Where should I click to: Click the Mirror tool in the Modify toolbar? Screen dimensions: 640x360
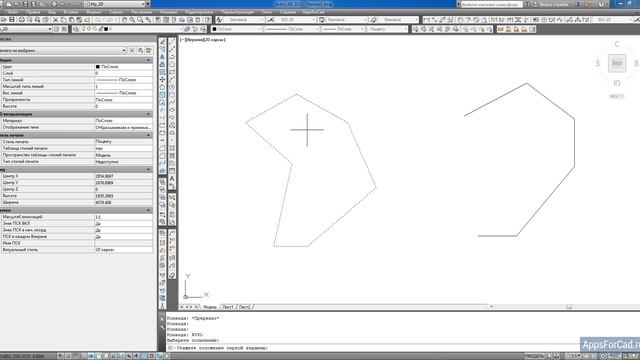point(162,57)
